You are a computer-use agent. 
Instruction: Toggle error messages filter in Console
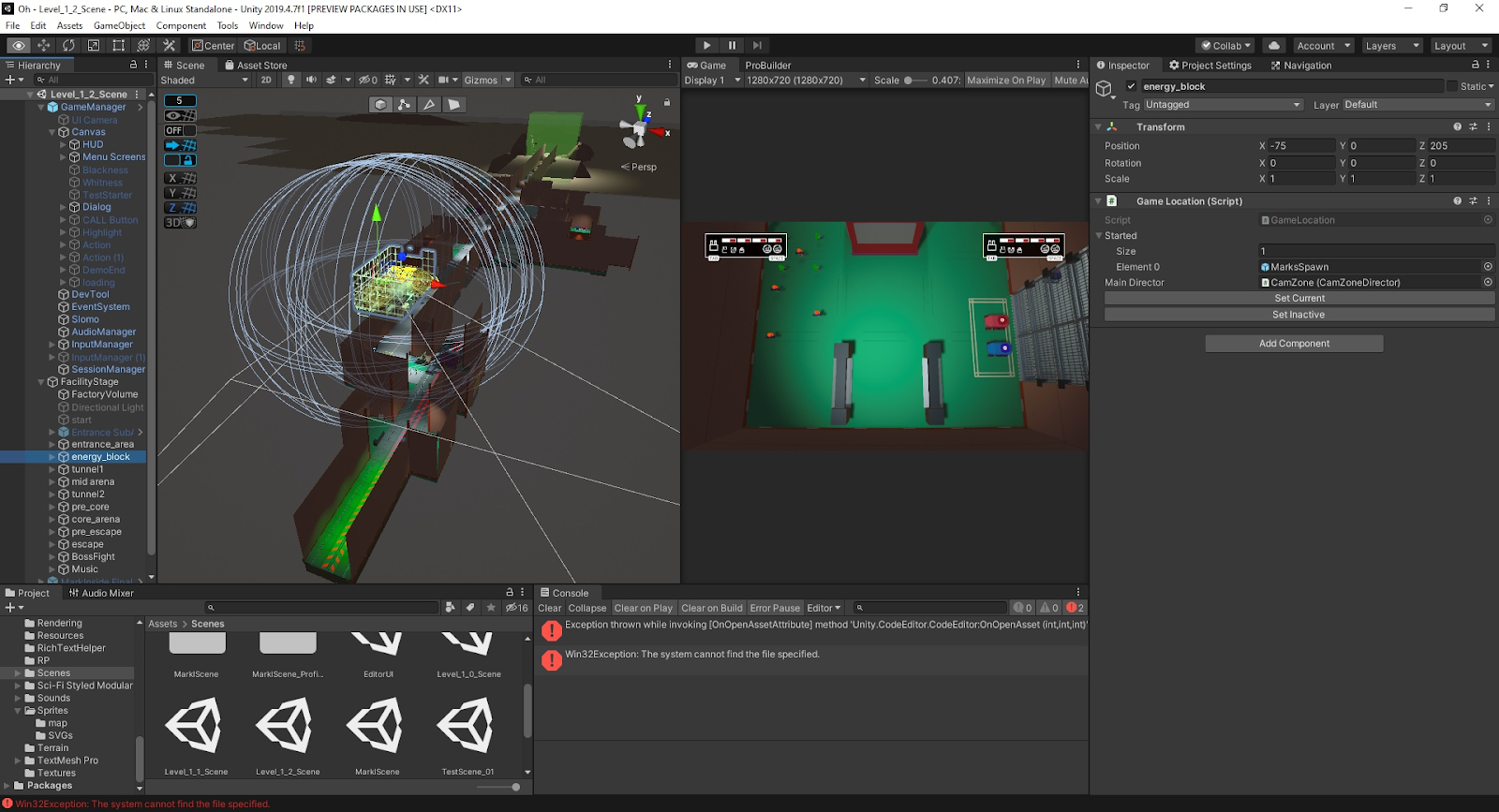(x=1075, y=608)
